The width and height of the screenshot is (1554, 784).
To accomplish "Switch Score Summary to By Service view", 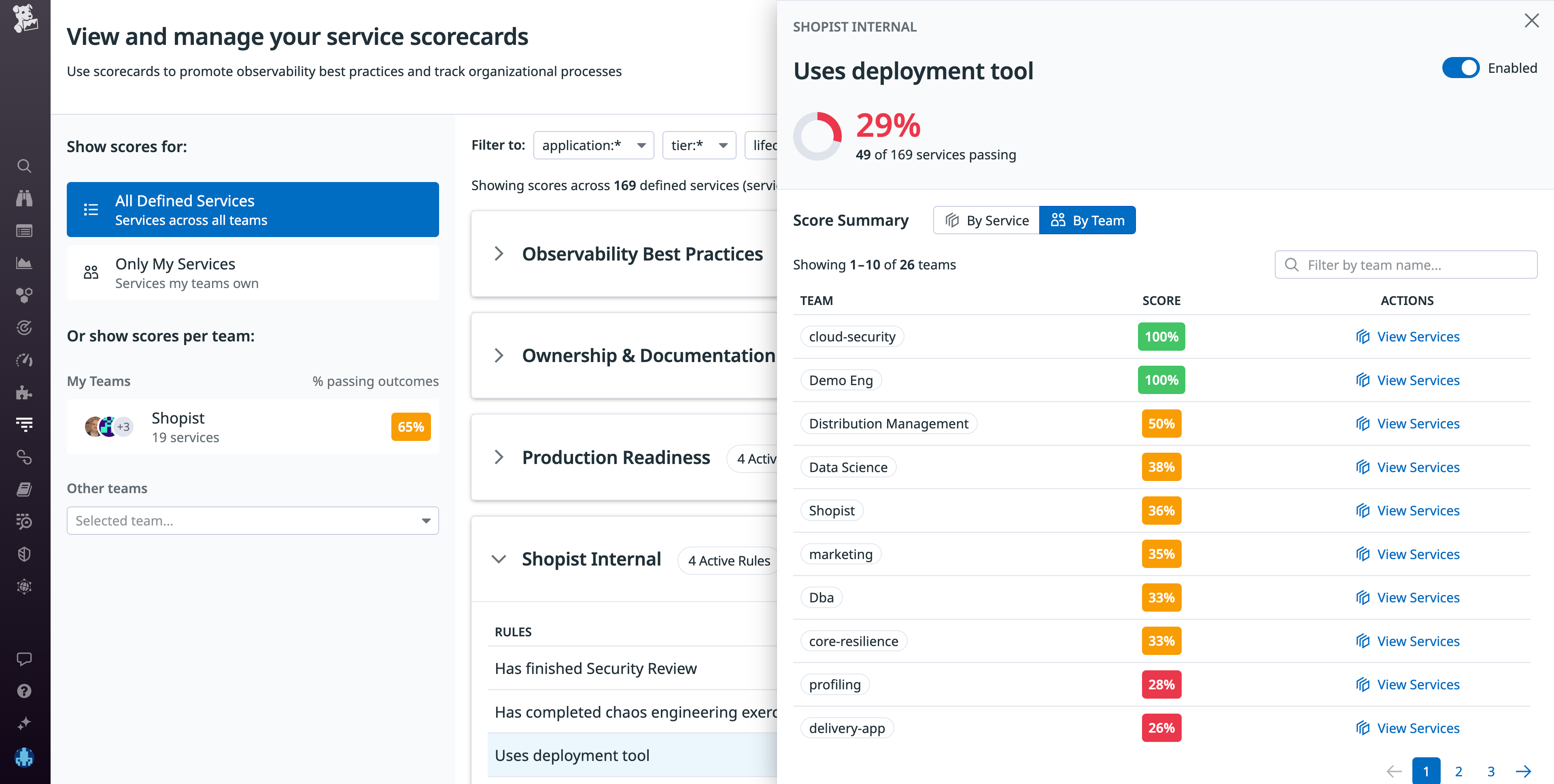I will (x=985, y=220).
